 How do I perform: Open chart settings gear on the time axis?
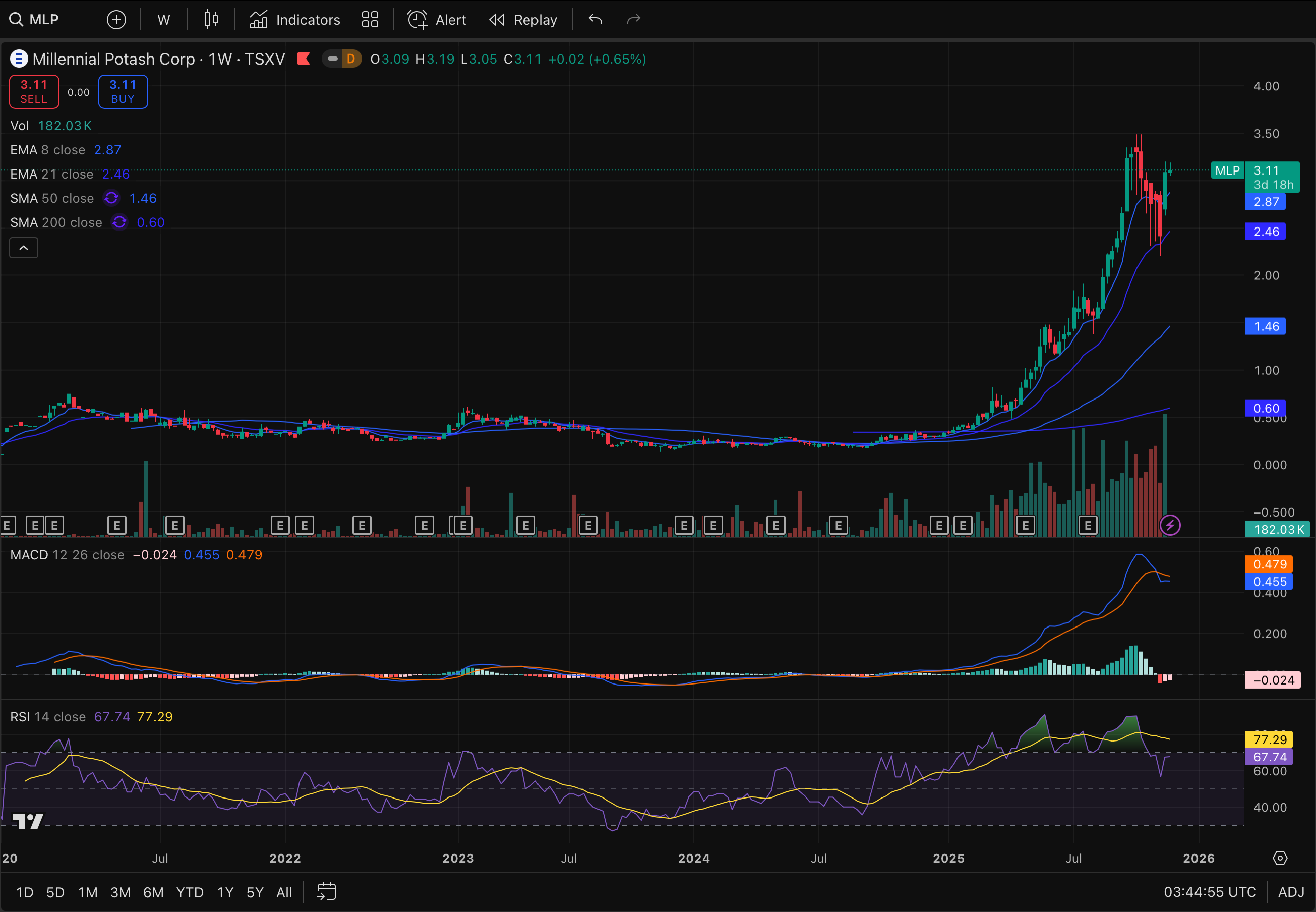coord(1280,858)
